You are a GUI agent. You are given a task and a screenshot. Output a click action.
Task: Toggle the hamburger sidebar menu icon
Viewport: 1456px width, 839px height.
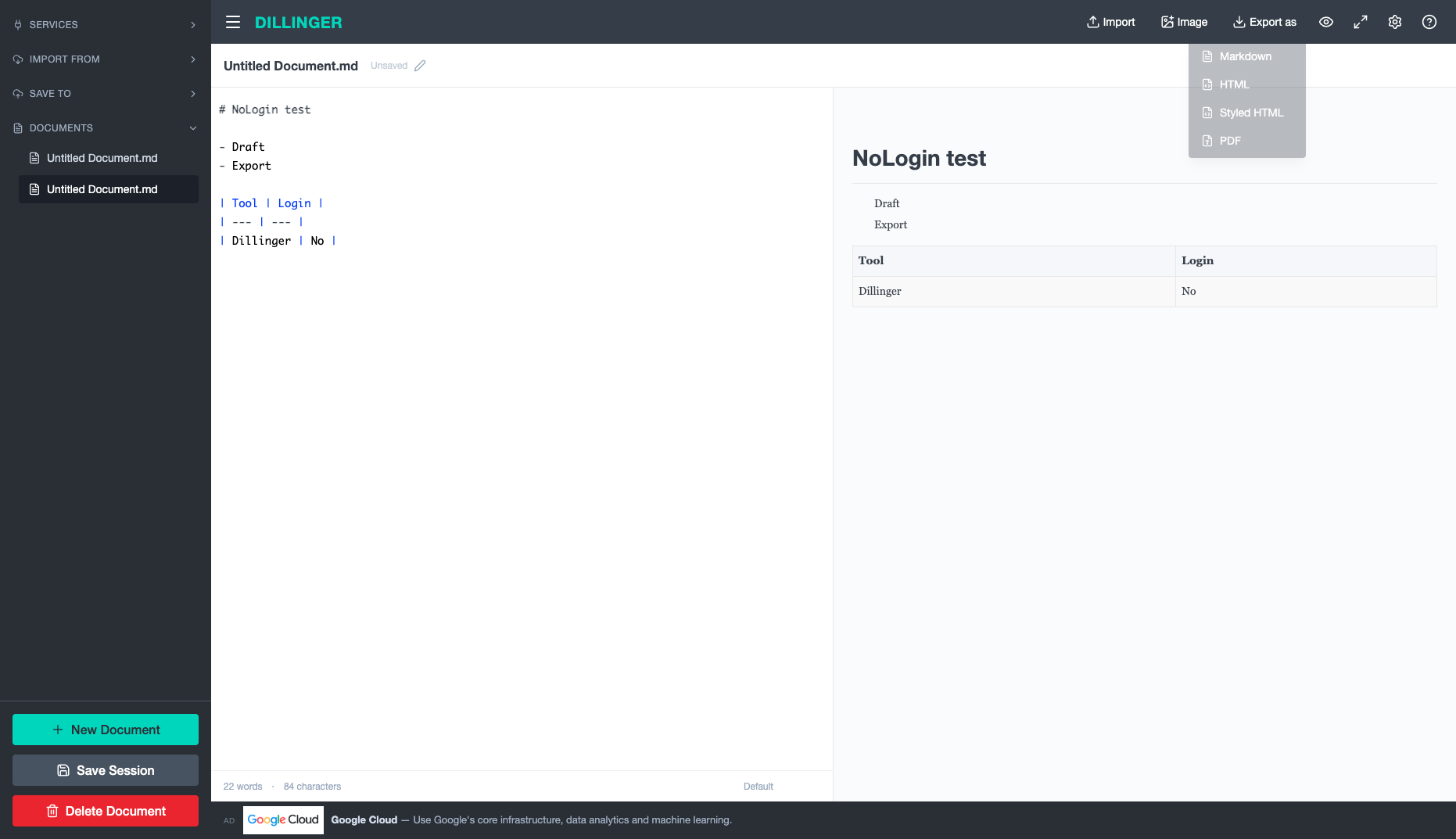(x=233, y=22)
